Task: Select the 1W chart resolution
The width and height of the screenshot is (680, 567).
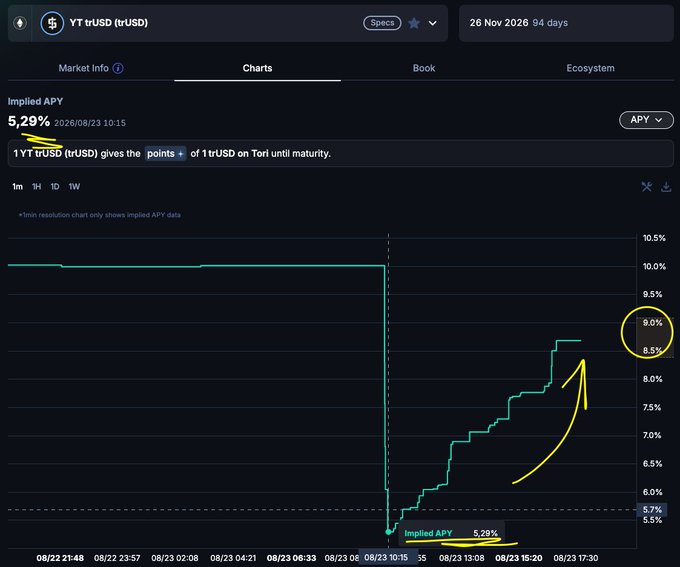Action: tap(74, 187)
